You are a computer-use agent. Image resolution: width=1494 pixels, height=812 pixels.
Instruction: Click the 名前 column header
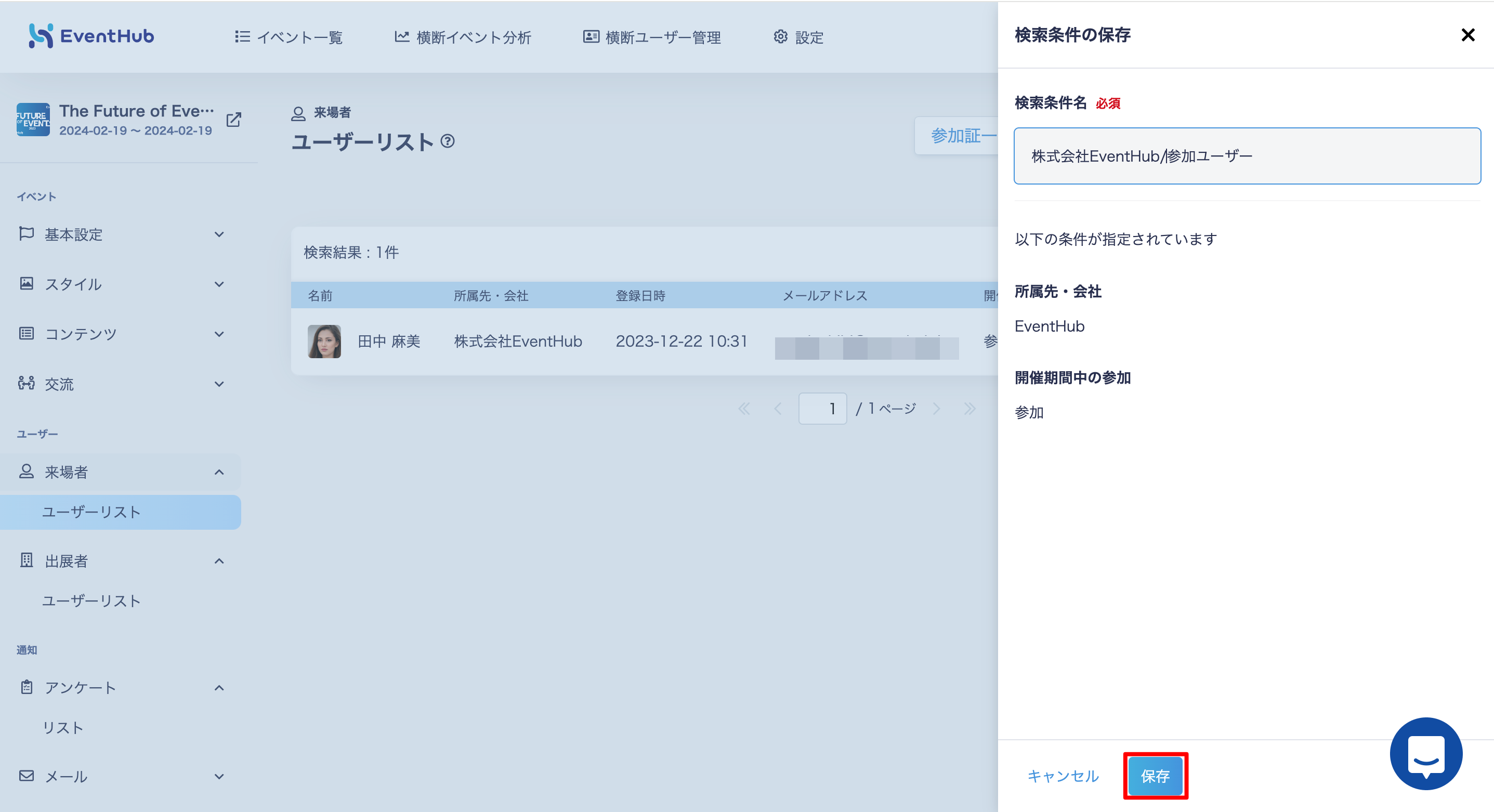pos(320,296)
